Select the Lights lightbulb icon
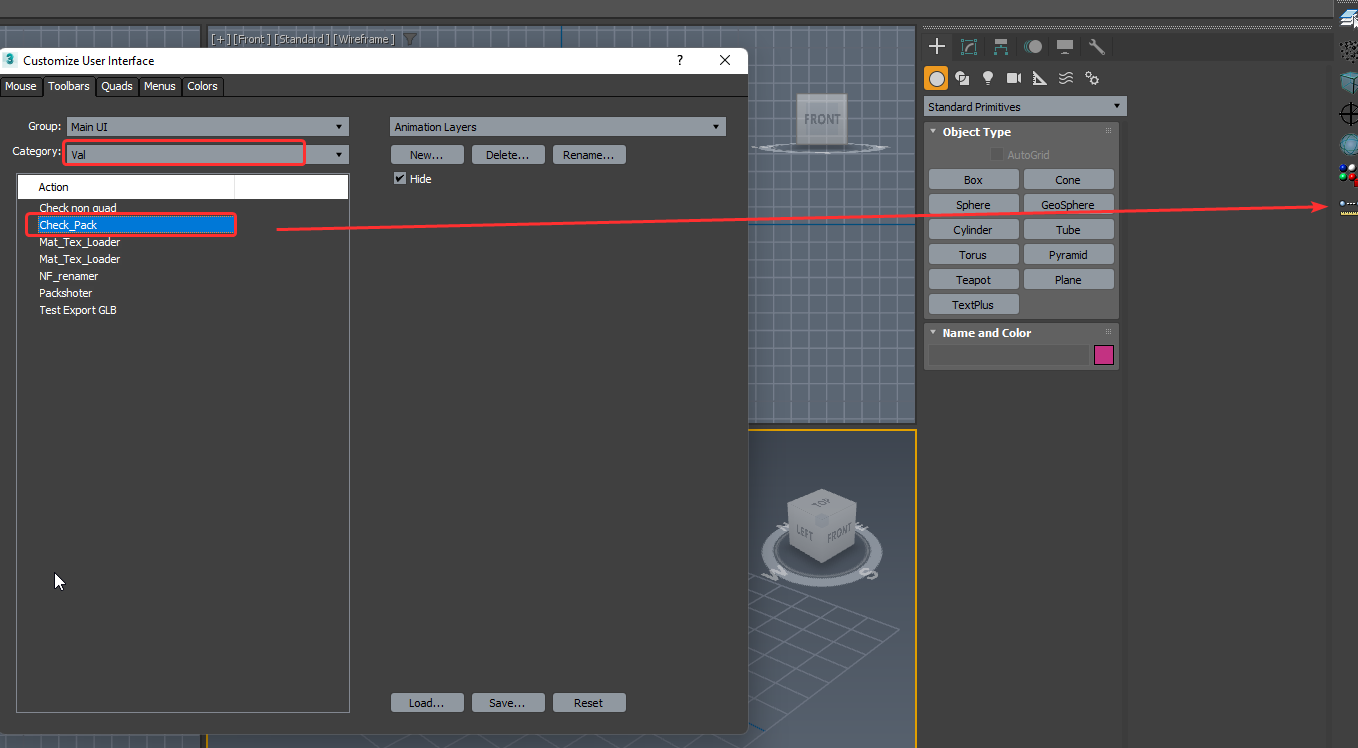Viewport: 1358px width, 748px height. [988, 78]
